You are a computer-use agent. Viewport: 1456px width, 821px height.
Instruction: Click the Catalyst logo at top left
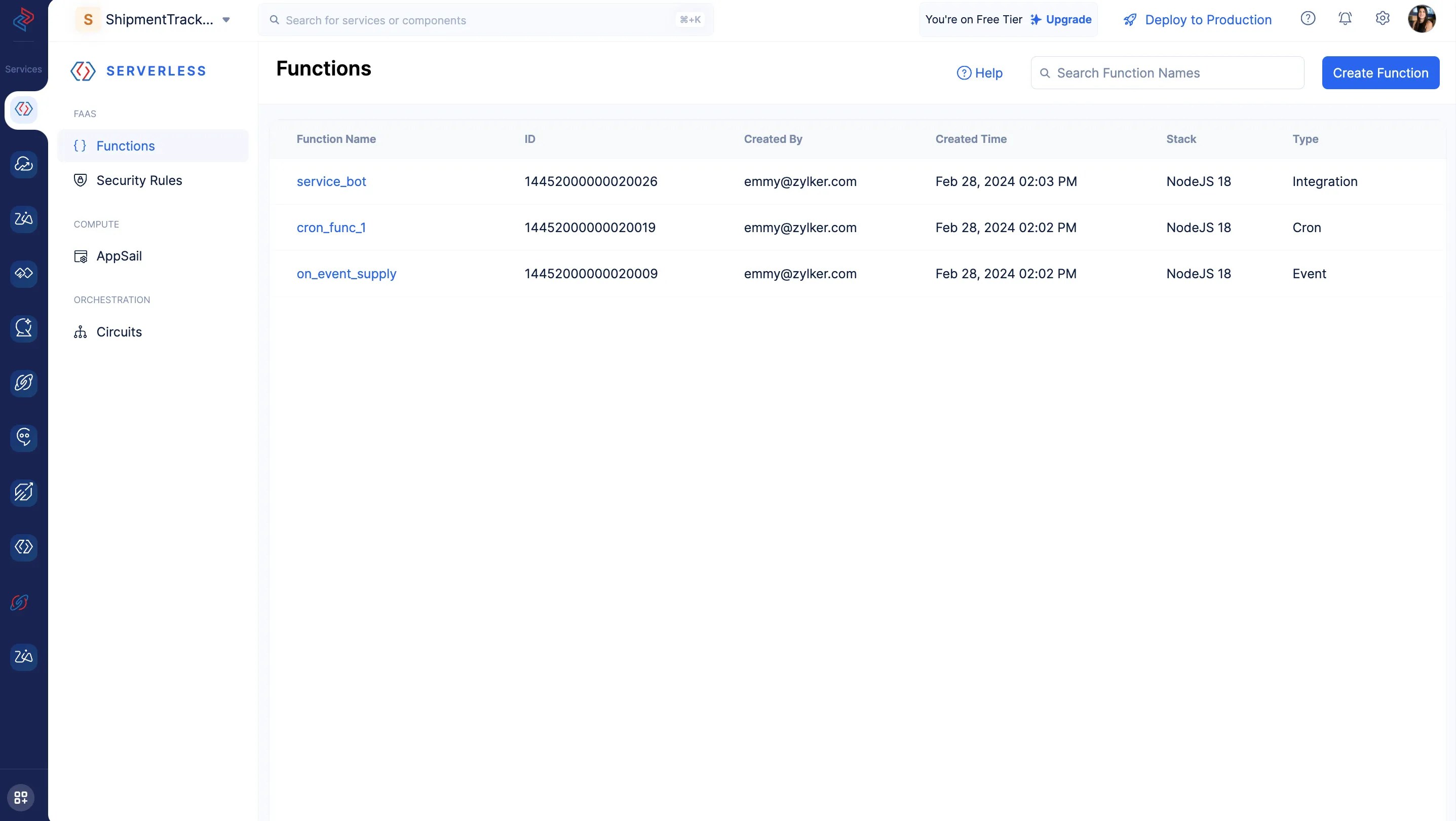click(23, 19)
